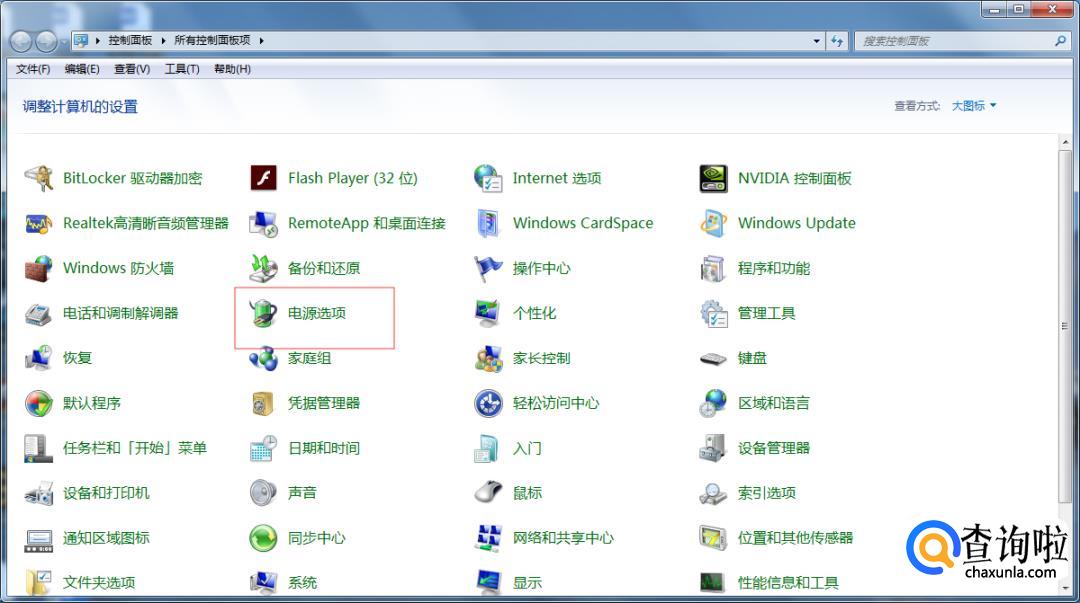Open the 工具(T) menu
This screenshot has width=1080, height=603.
click(x=182, y=69)
